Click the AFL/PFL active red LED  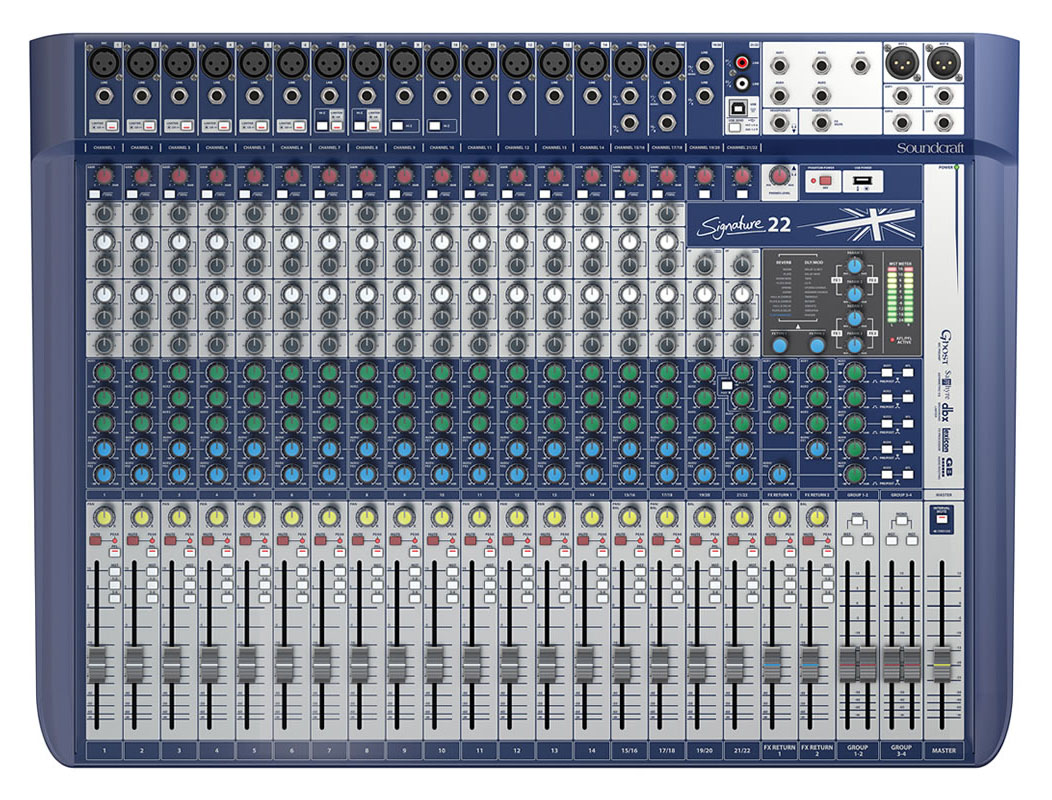[x=892, y=340]
